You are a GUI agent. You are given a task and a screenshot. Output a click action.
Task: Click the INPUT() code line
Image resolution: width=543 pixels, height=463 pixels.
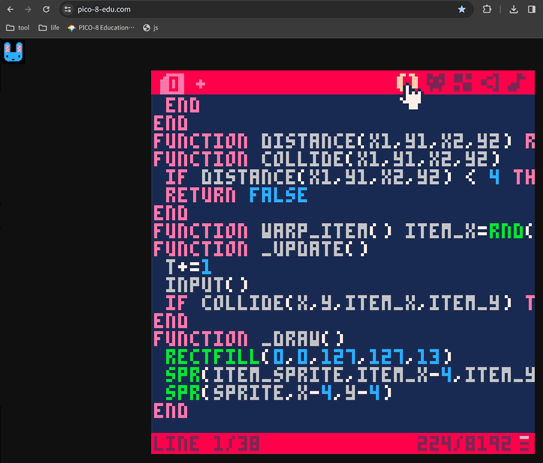tap(207, 285)
